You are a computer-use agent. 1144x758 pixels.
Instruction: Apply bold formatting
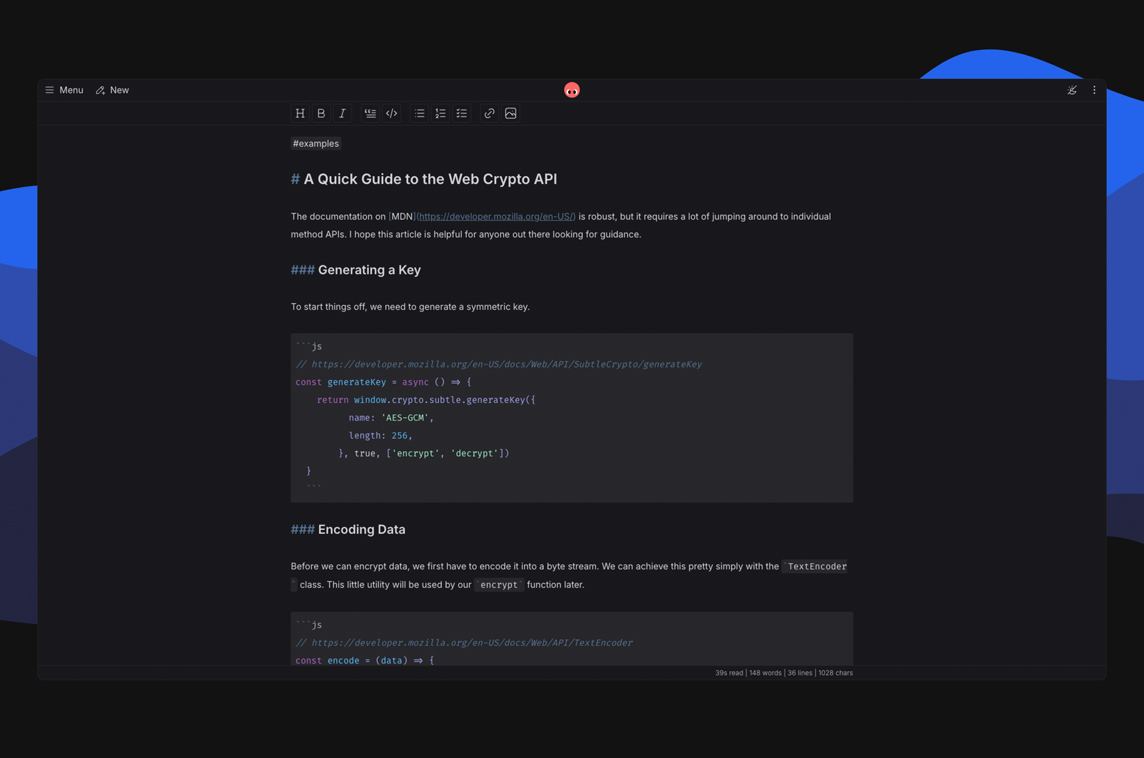pyautogui.click(x=321, y=114)
